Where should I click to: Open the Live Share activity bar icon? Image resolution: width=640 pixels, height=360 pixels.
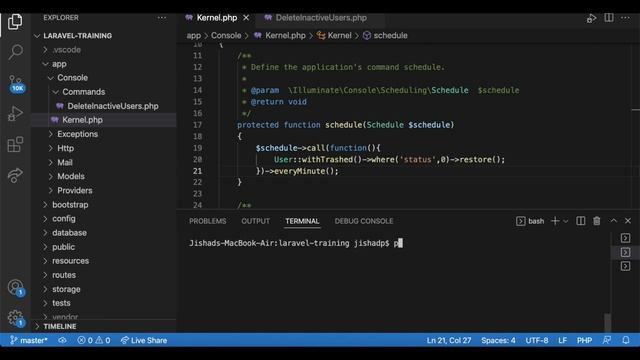pyautogui.click(x=15, y=175)
